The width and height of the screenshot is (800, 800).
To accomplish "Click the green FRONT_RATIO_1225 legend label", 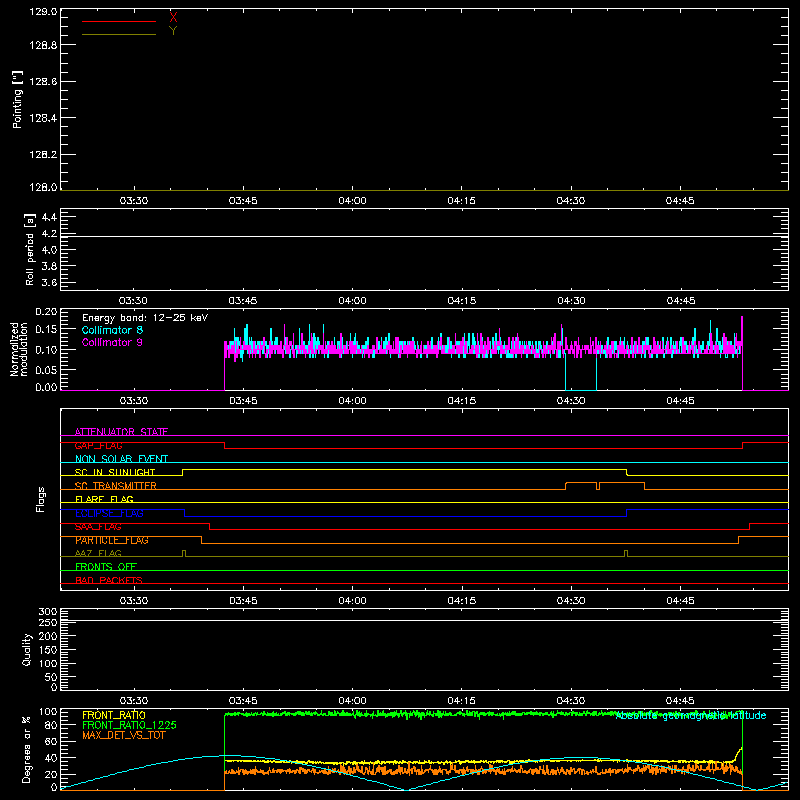I will pos(130,725).
